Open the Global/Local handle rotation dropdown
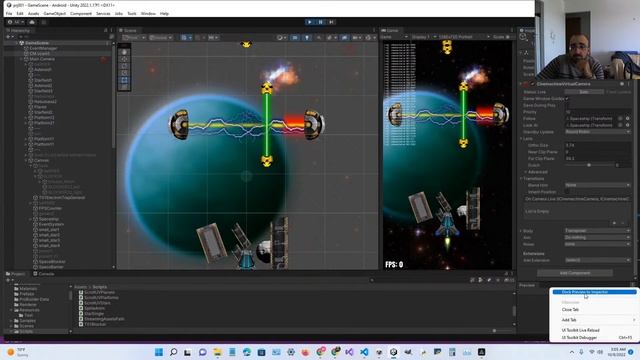640x360 pixels. click(x=160, y=38)
